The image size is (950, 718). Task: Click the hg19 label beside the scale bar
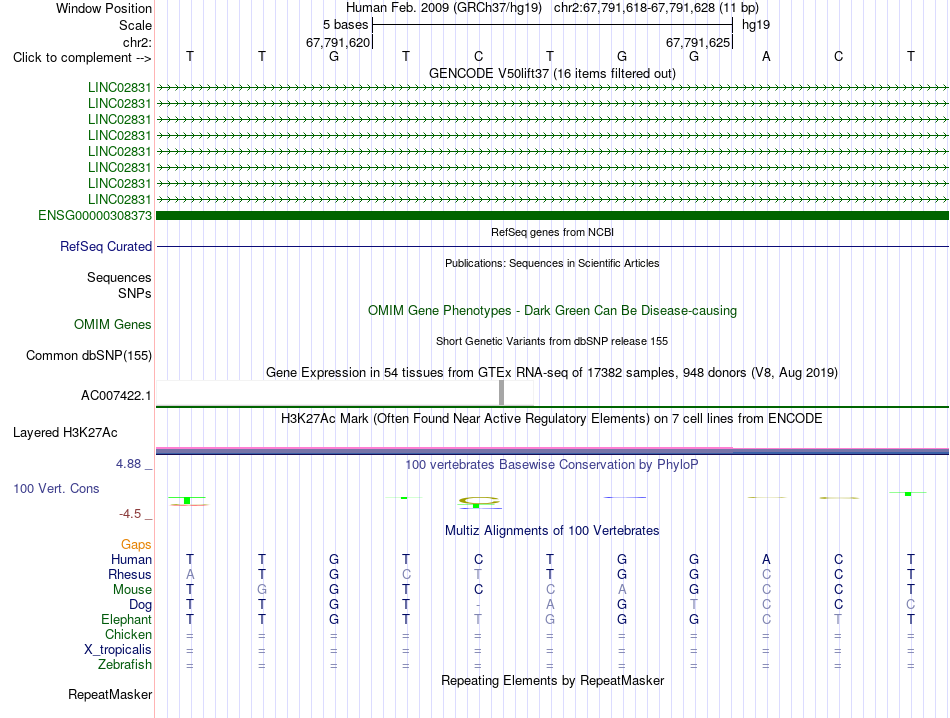756,25
